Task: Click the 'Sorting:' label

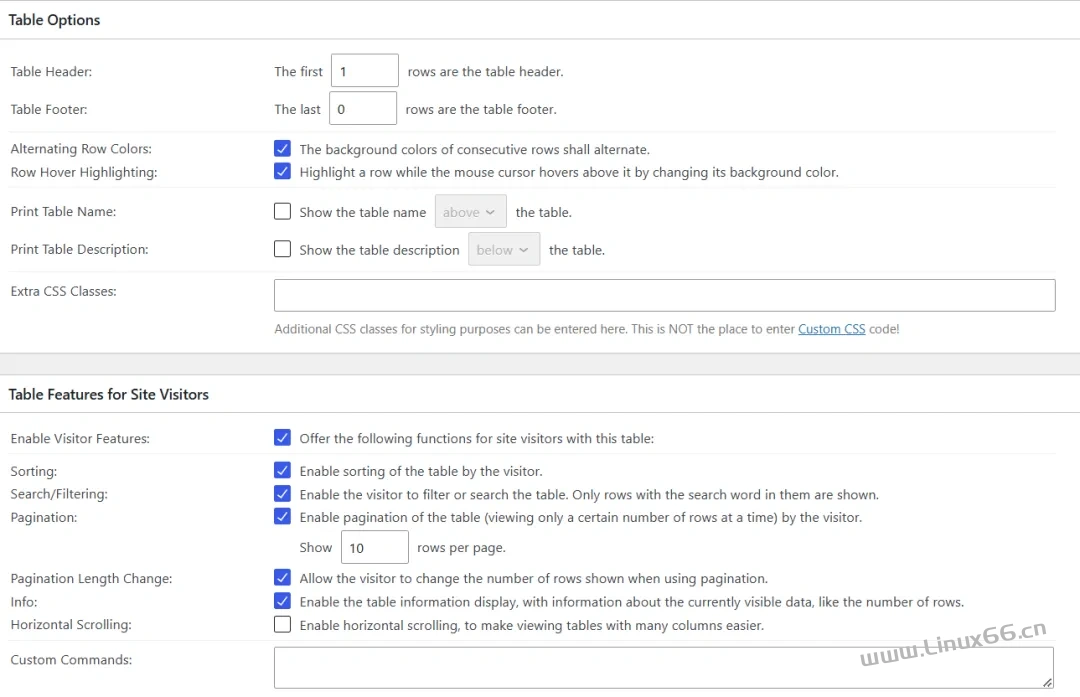Action: pyautogui.click(x=34, y=471)
